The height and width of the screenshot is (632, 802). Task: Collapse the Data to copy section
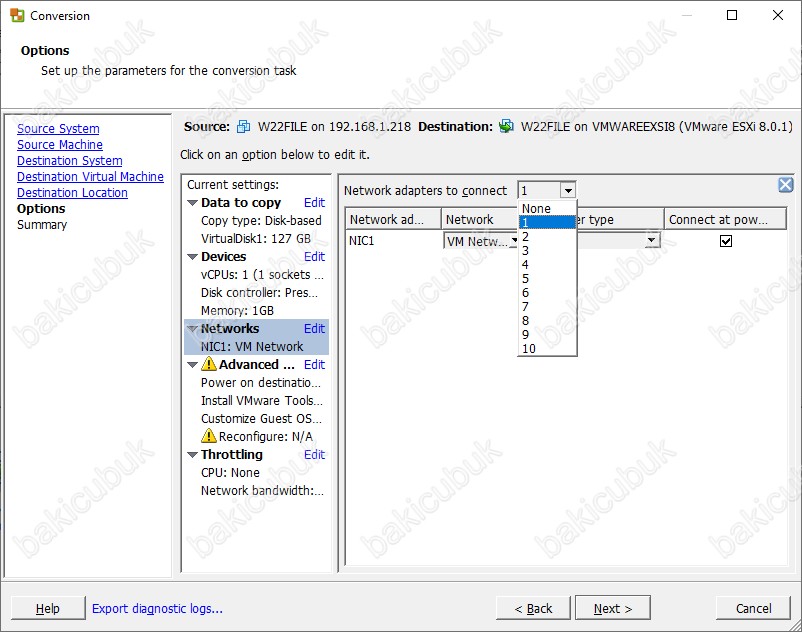[x=192, y=203]
